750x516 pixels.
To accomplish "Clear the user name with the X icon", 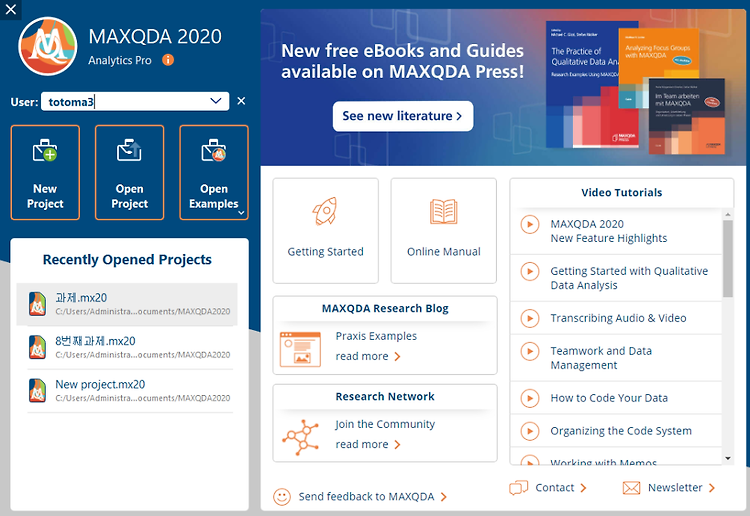I will point(242,101).
